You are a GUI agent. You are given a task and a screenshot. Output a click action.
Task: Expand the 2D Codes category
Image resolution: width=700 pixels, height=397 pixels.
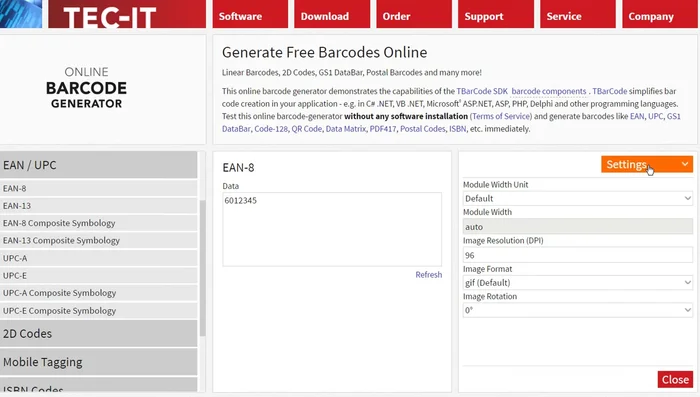pyautogui.click(x=99, y=334)
